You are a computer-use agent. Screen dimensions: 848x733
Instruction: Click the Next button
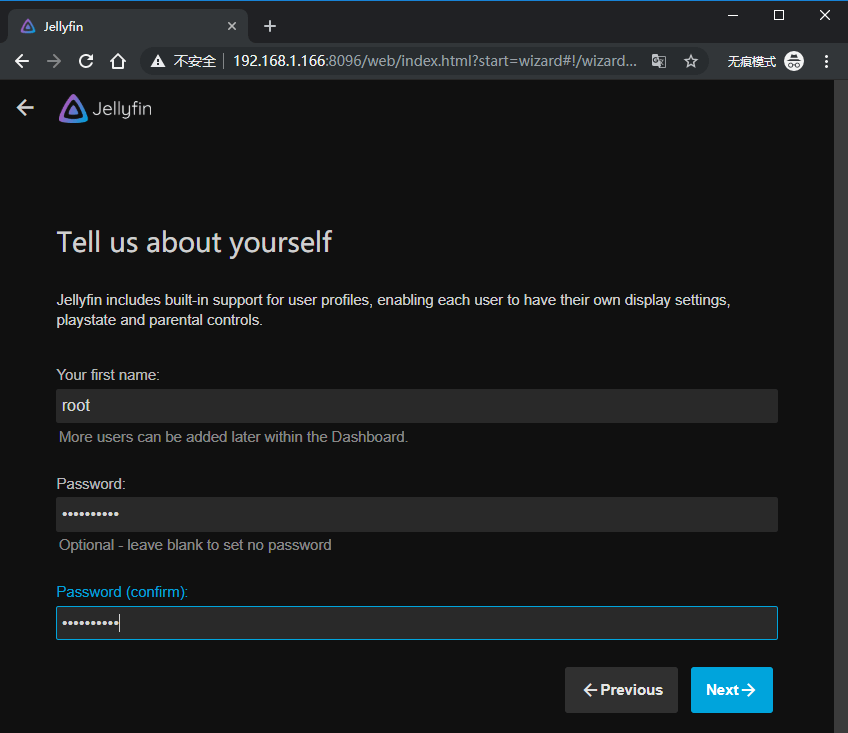click(731, 690)
